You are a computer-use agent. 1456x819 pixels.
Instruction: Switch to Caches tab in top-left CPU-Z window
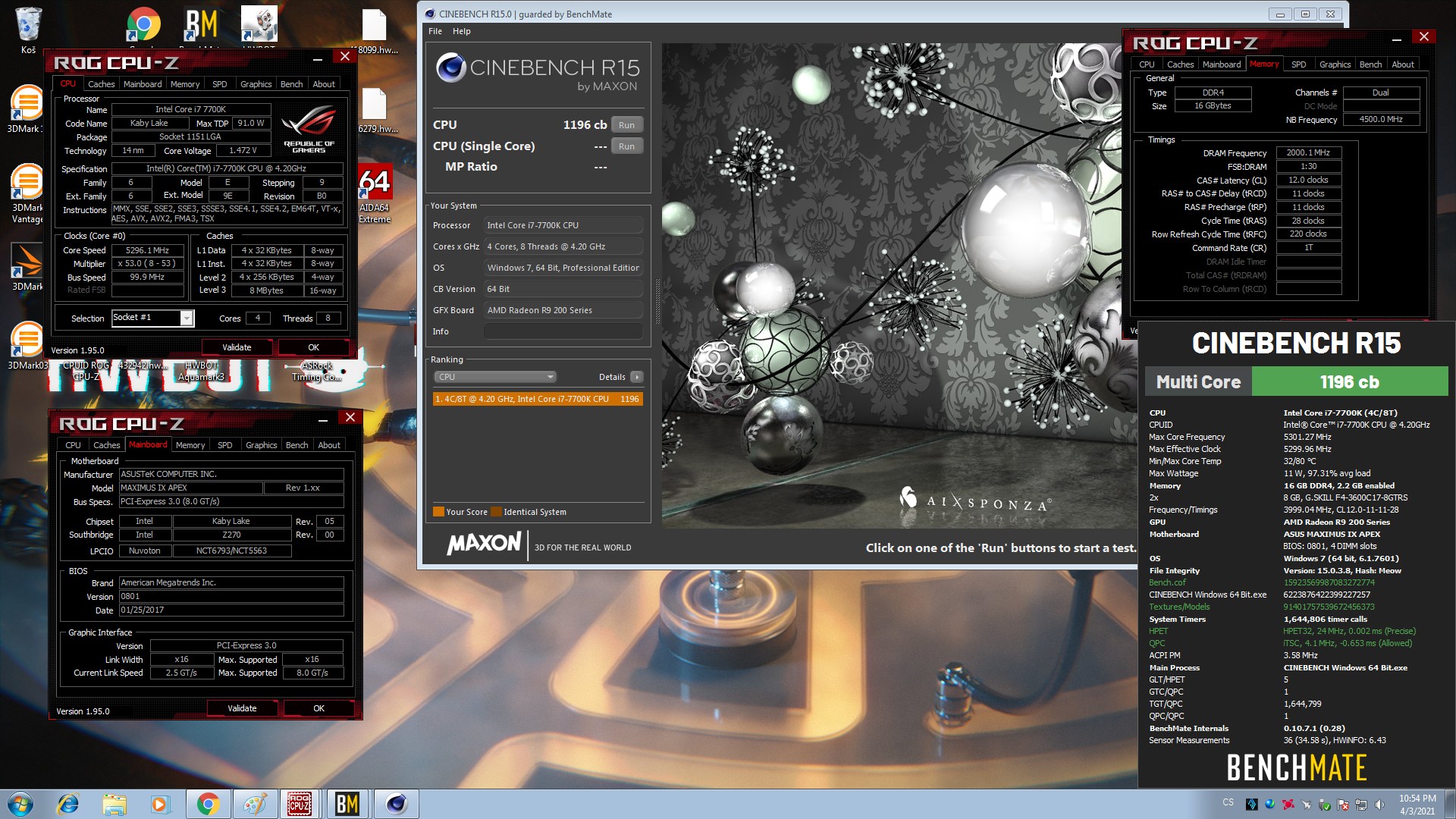101,84
